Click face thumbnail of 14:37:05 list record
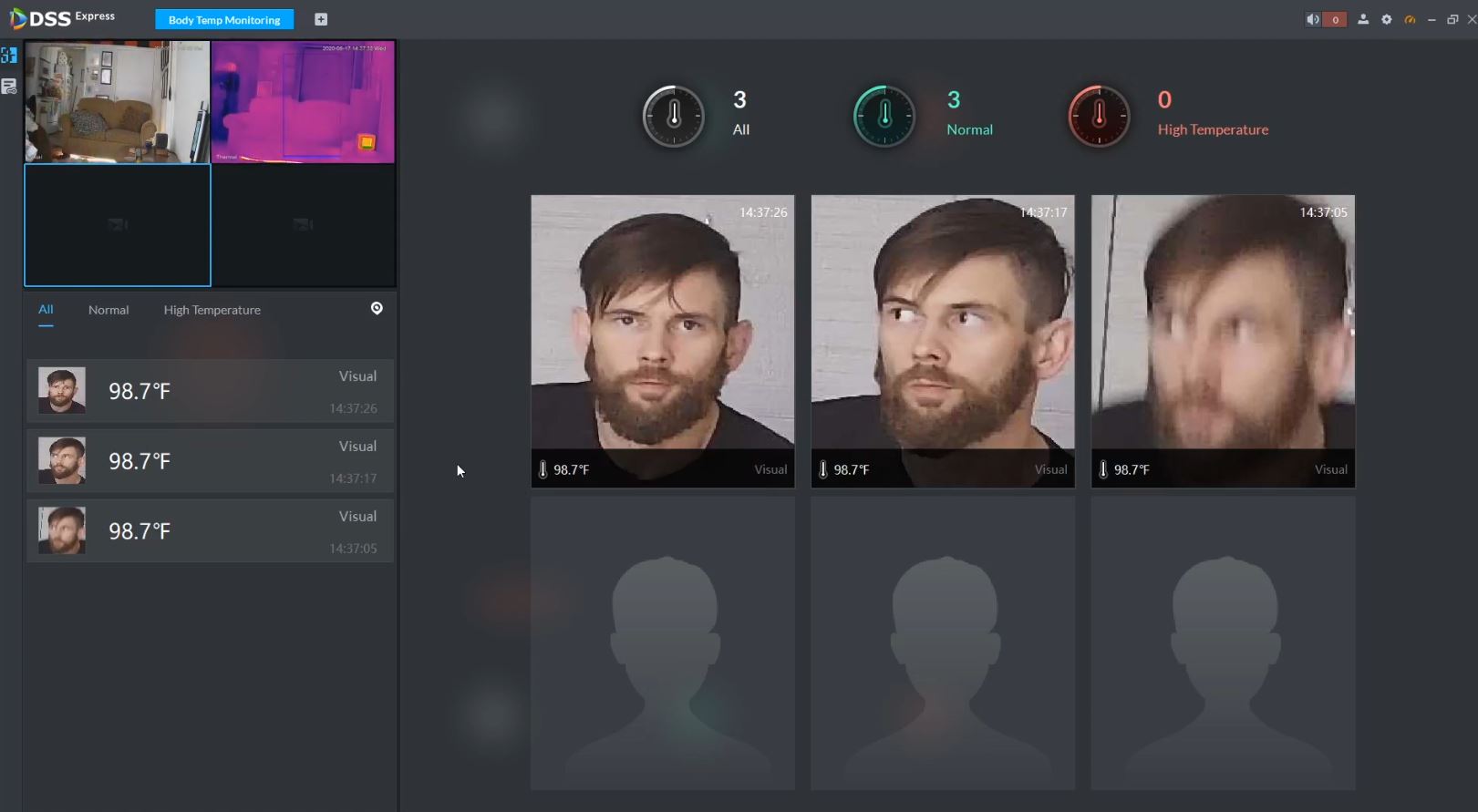The height and width of the screenshot is (812, 1478). click(x=62, y=530)
